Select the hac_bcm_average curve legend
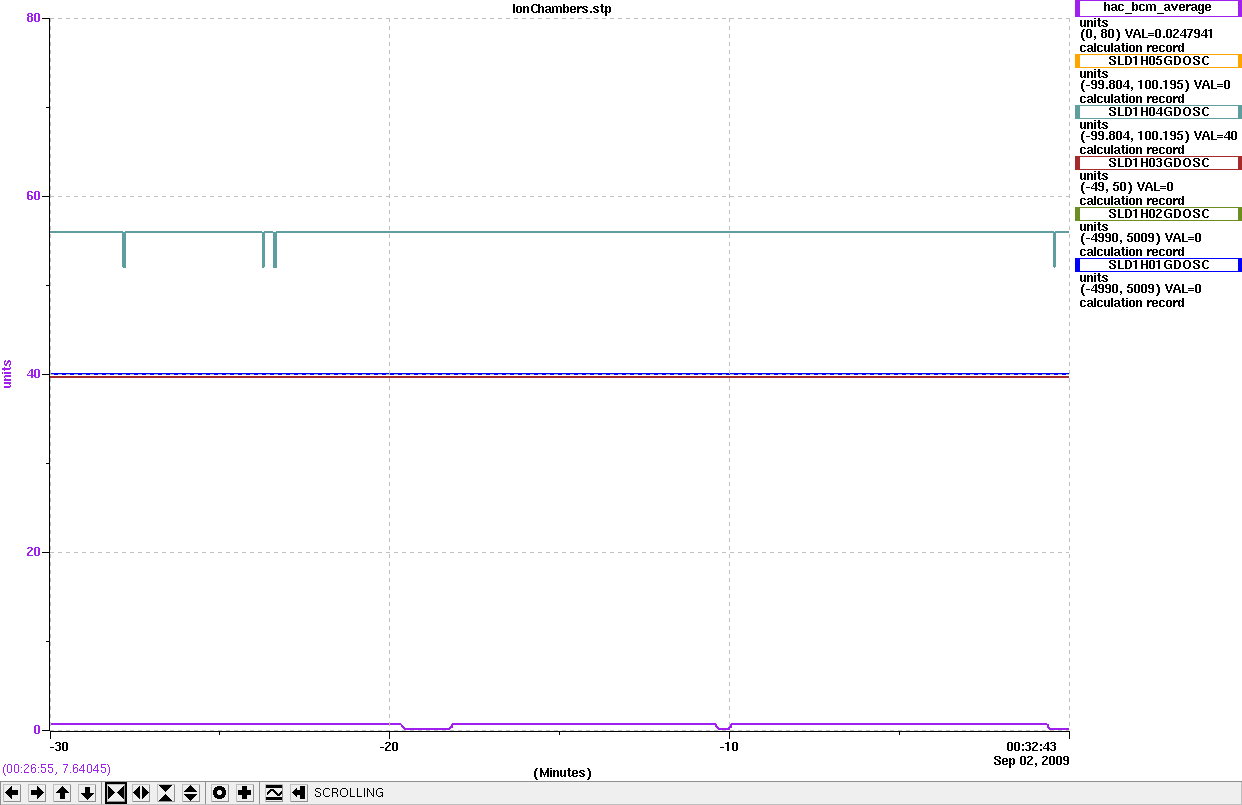The height and width of the screenshot is (805, 1242). point(1158,8)
